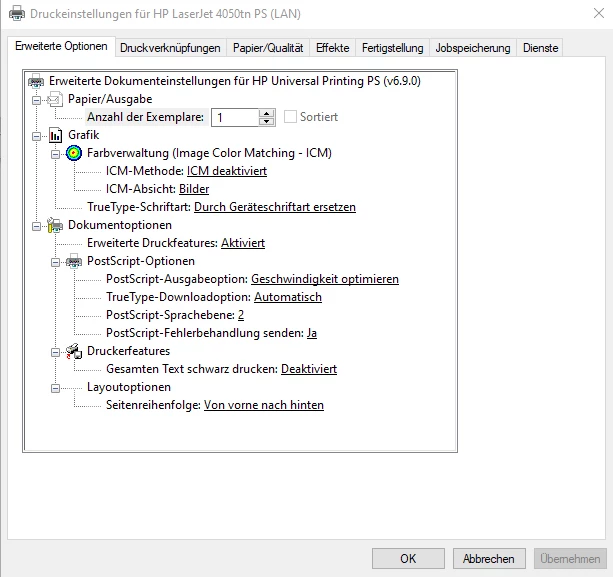Select the Papier/Ausgabe tree label
The height and width of the screenshot is (577, 613).
(x=110, y=99)
